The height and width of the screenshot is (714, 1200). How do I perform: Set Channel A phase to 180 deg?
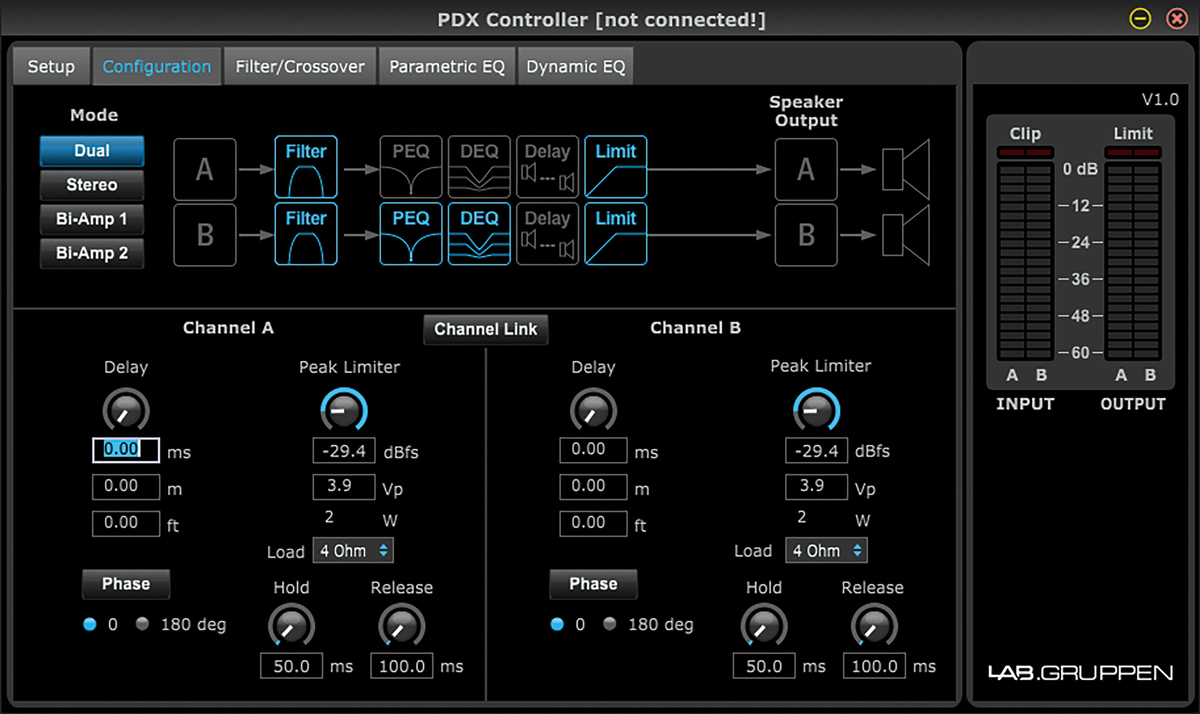pos(143,624)
